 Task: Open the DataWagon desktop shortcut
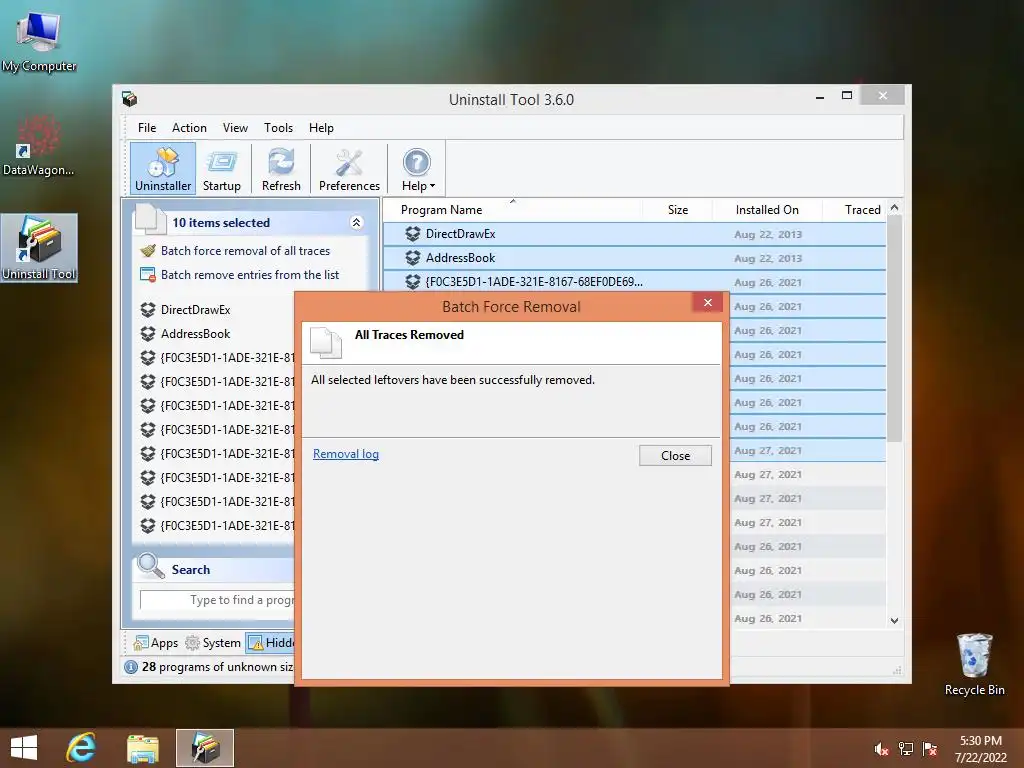(x=39, y=145)
